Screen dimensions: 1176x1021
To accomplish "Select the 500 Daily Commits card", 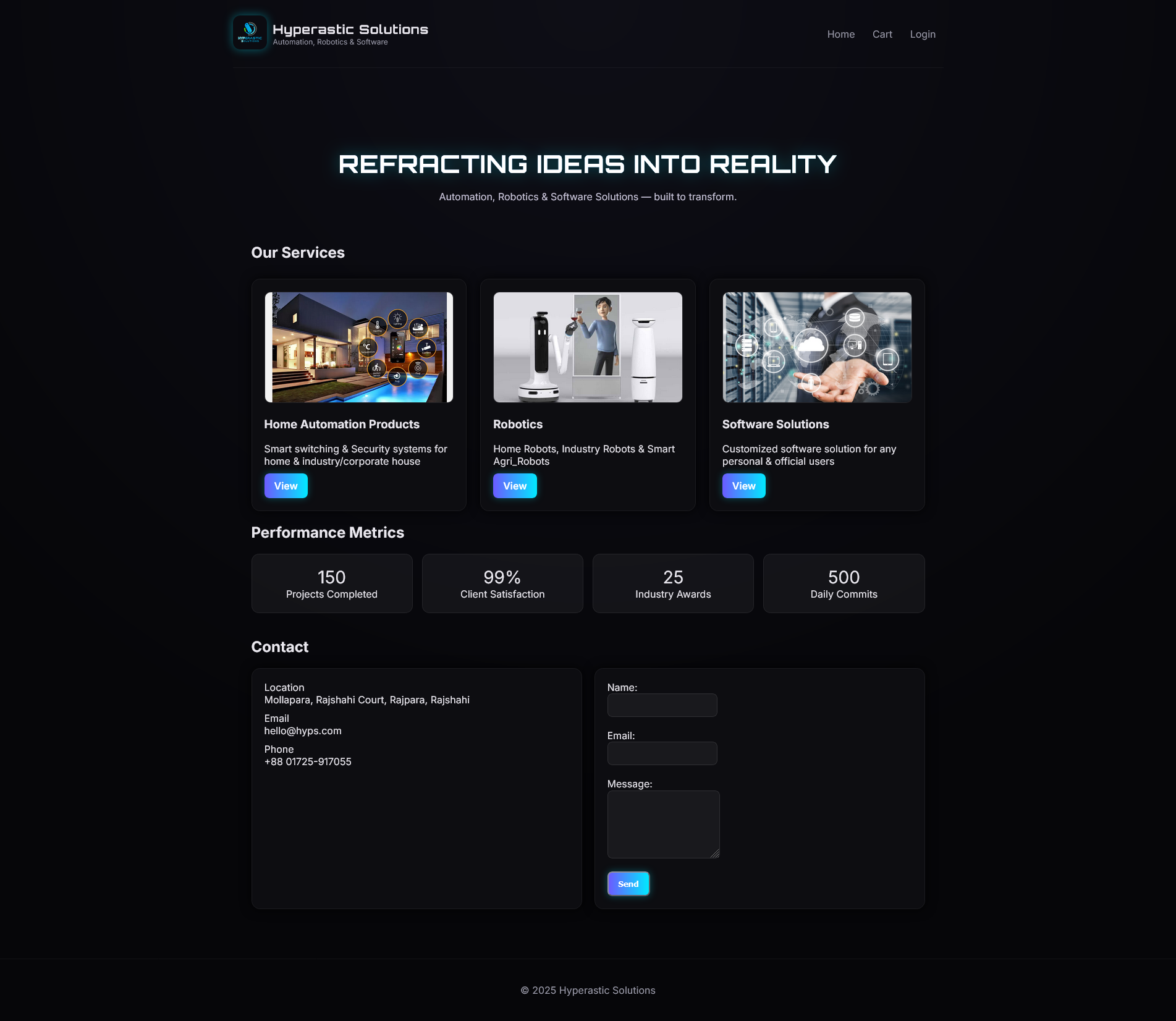I will (844, 583).
